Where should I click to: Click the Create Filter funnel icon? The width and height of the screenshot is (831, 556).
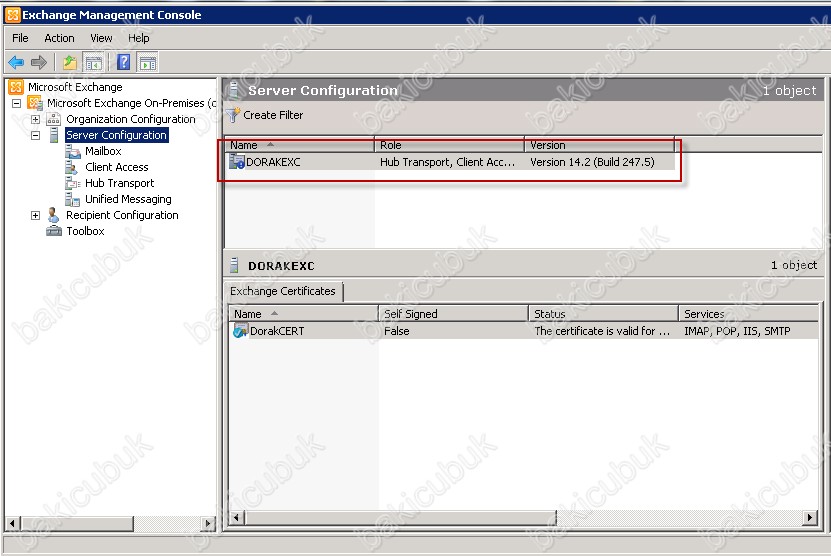(x=233, y=115)
